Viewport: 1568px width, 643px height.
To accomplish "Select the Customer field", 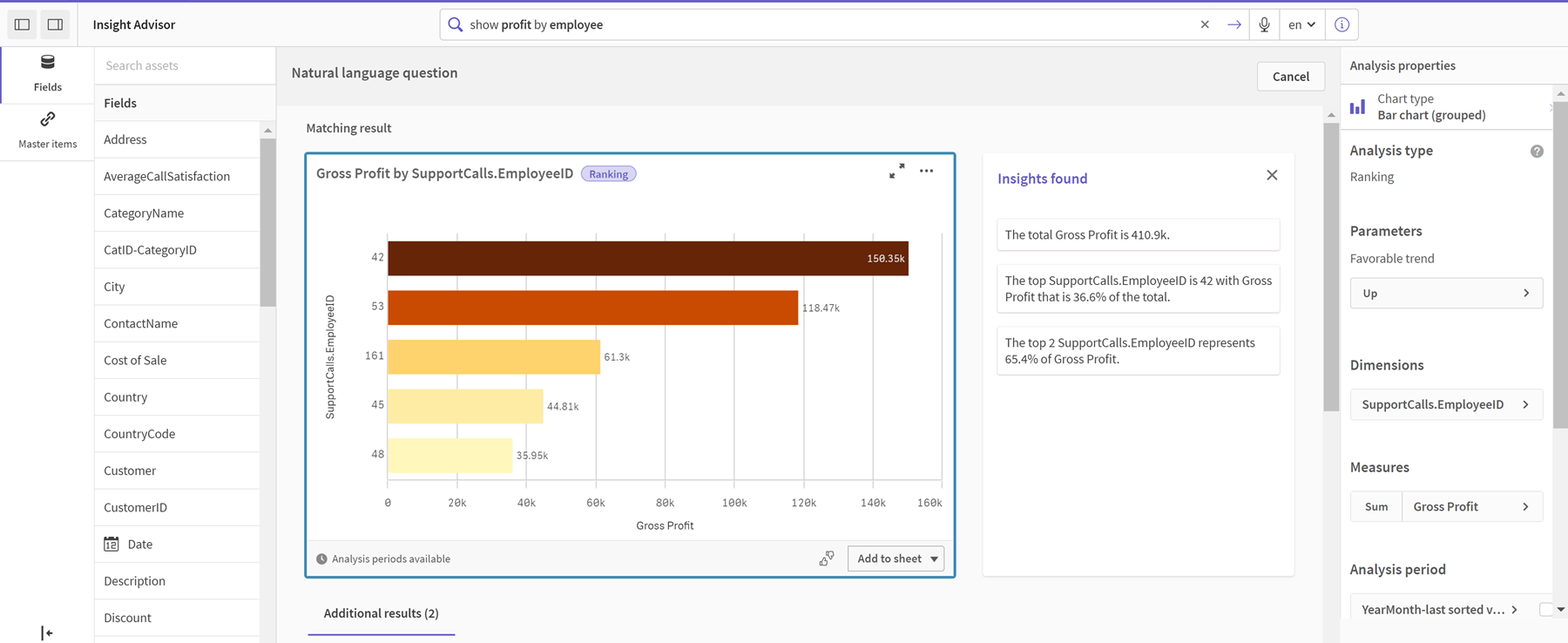I will (177, 470).
